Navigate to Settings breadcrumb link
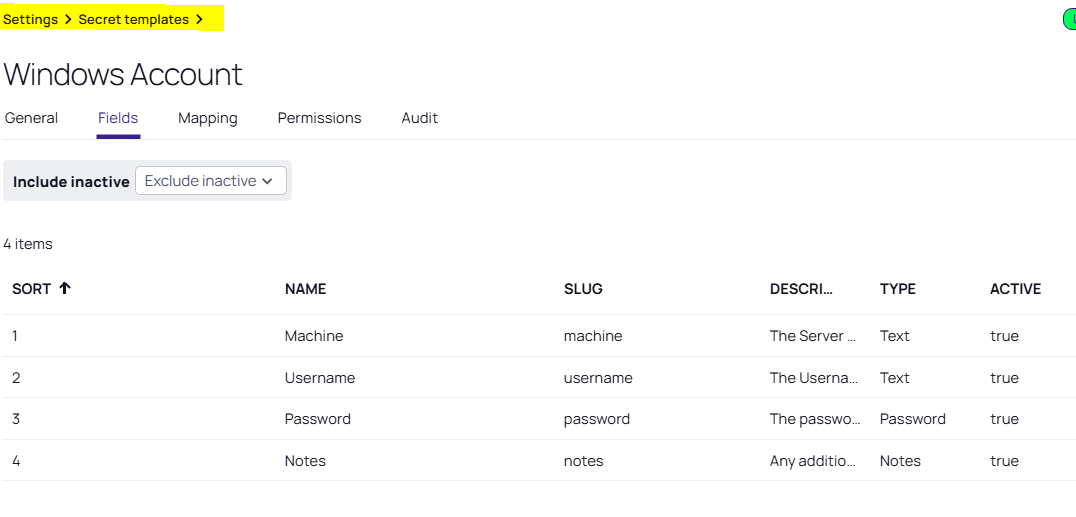This screenshot has width=1076, height=517. coord(31,19)
